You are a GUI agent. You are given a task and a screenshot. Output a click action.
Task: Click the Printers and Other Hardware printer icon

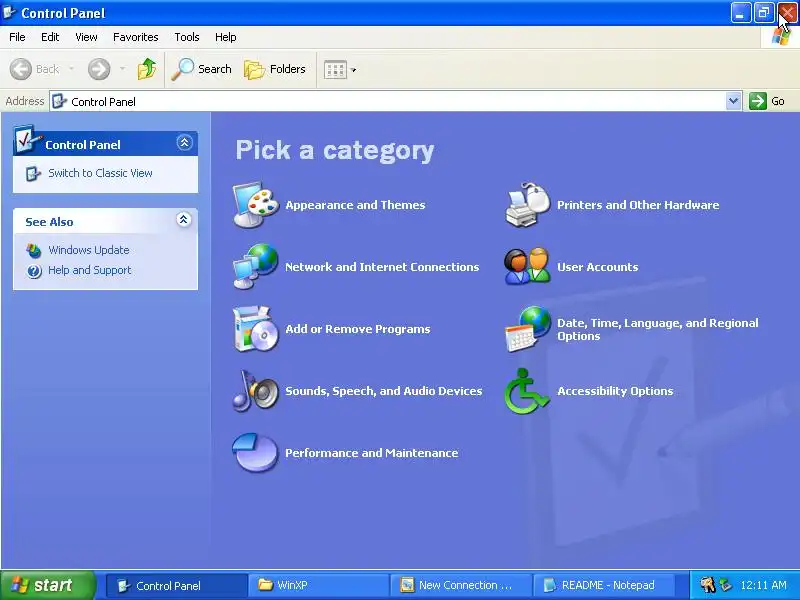528,205
